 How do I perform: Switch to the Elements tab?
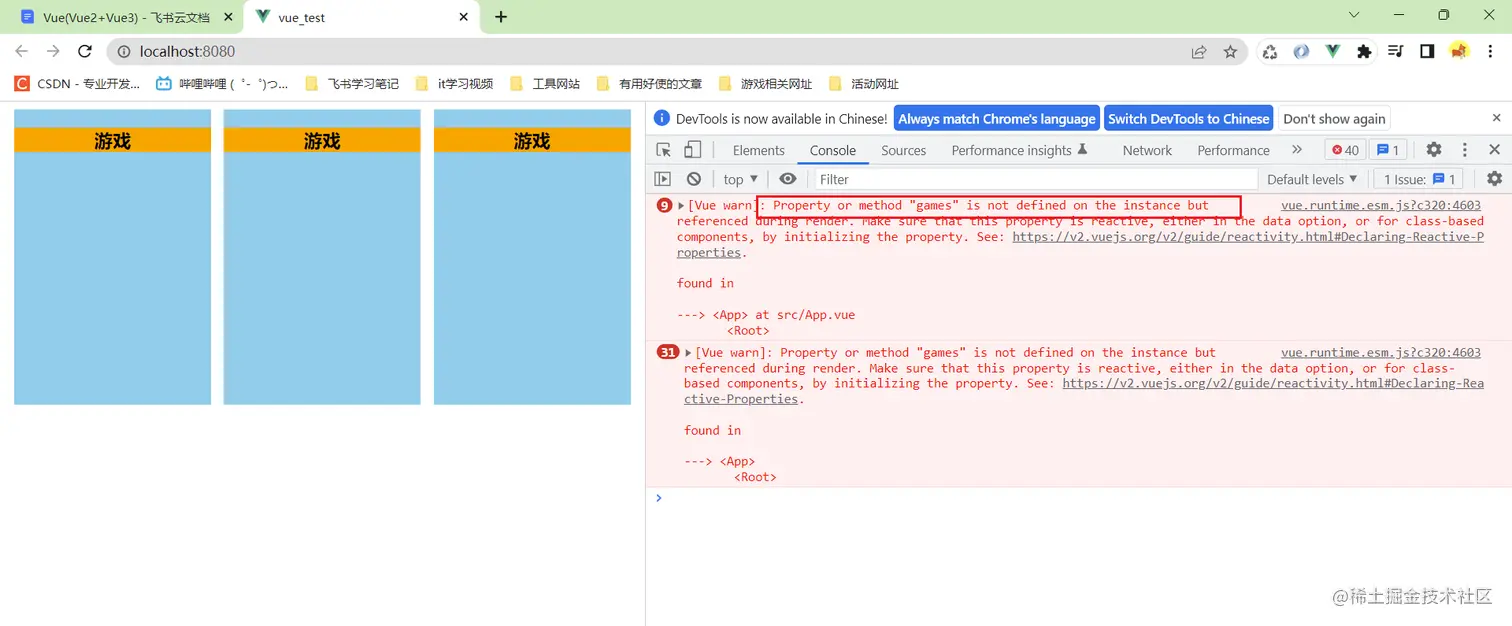(x=759, y=150)
